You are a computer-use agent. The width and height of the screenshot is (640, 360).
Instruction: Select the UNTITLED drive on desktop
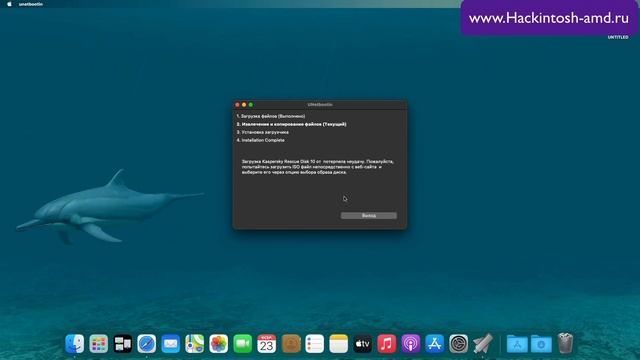pos(618,37)
